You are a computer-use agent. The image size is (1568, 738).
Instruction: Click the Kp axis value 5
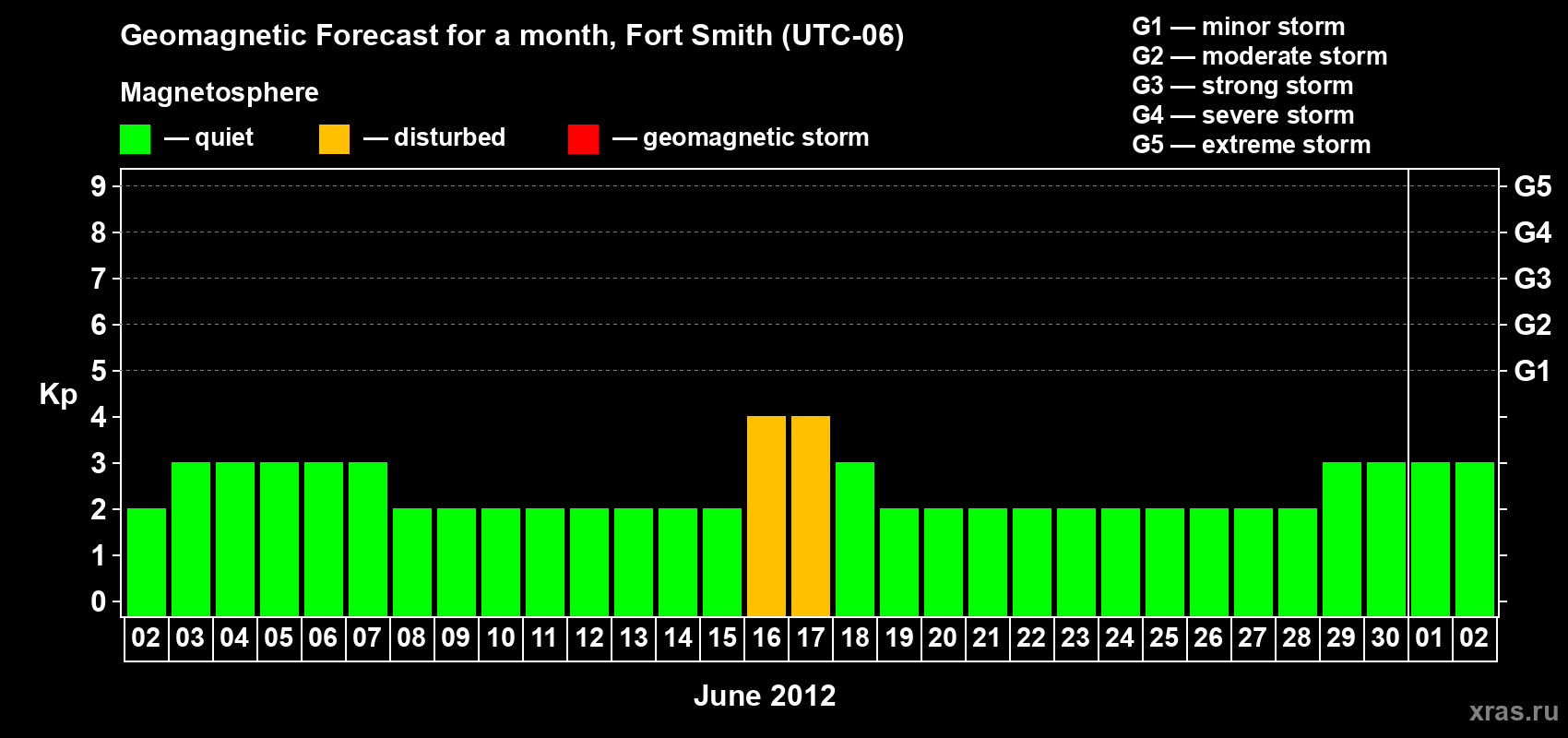[x=99, y=371]
